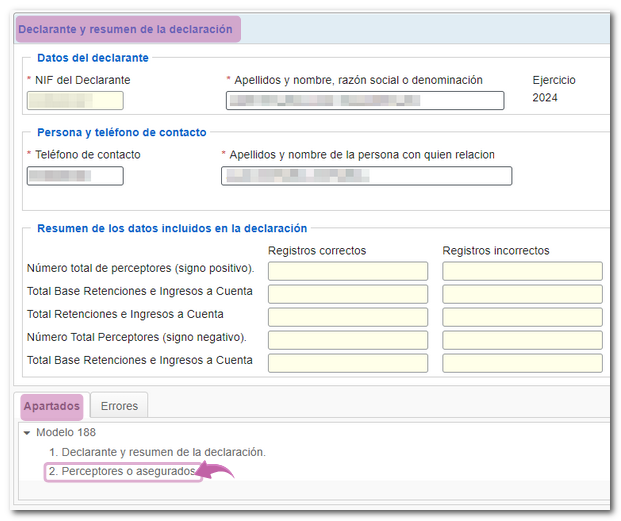
Task: Collapse the Modelo 188 tree node
Action: coord(28,433)
